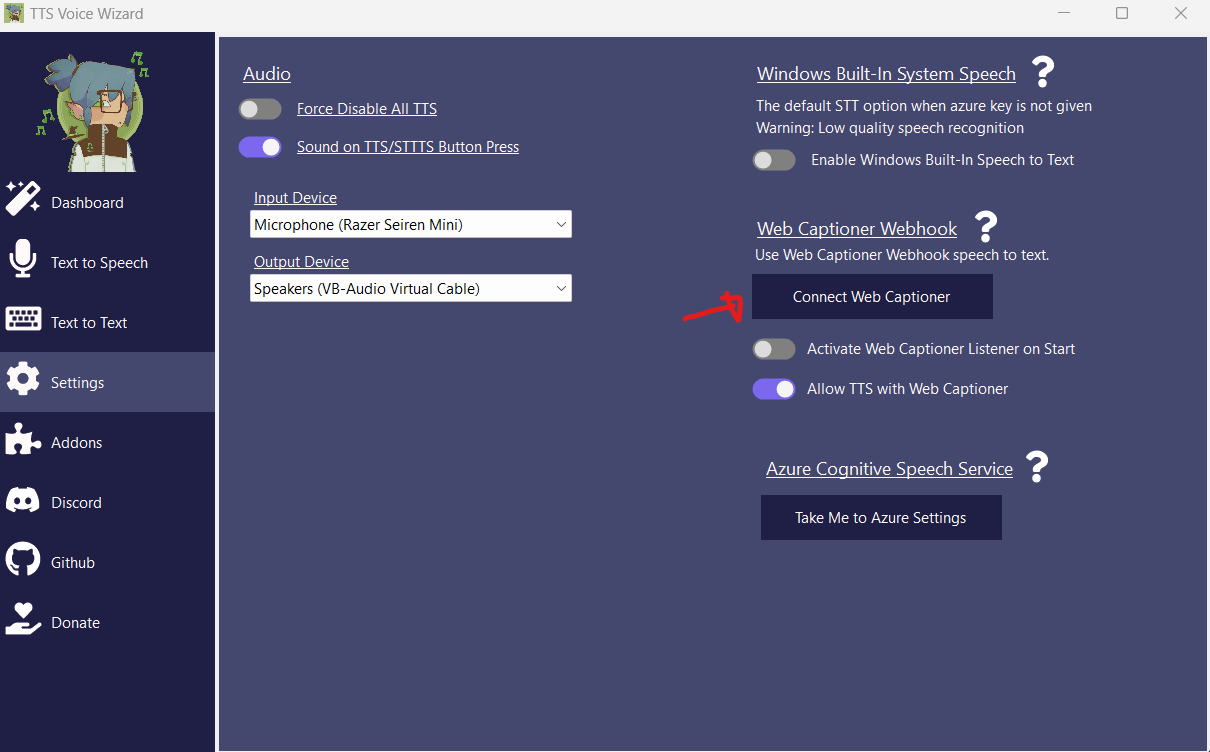The width and height of the screenshot is (1210, 752).
Task: Open the Text to Speech page
Action: coord(107,262)
